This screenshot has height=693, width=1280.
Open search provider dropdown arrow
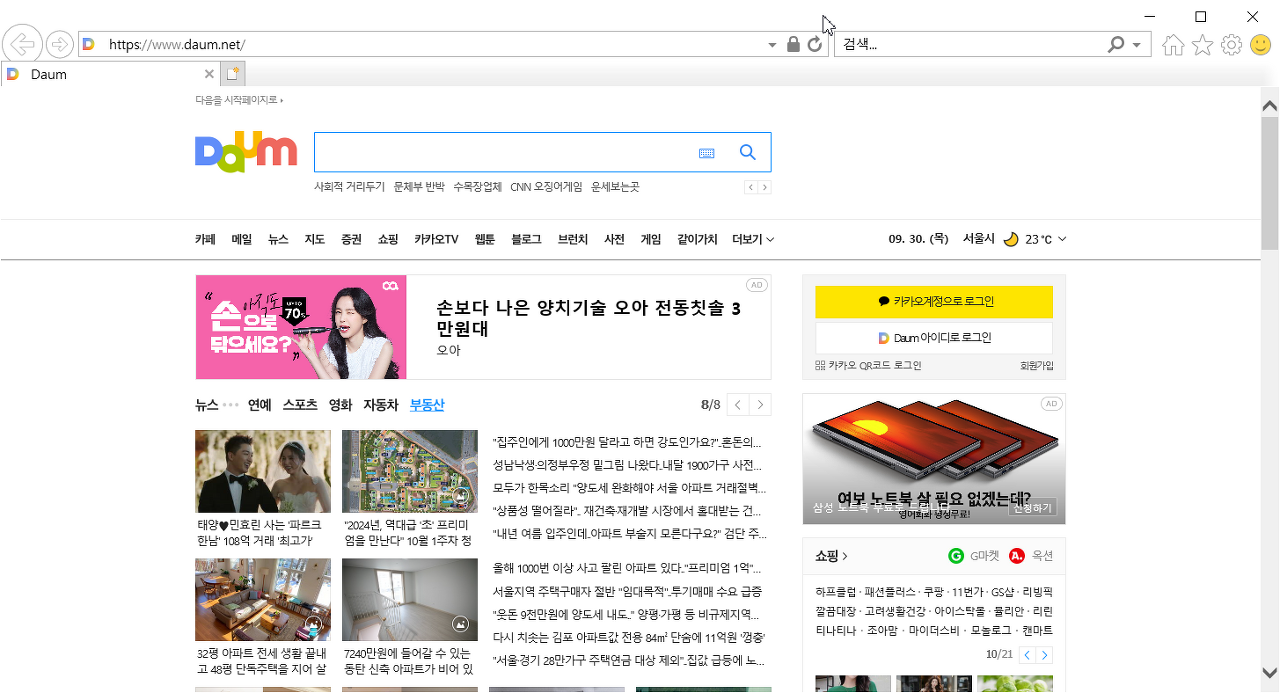[x=1137, y=45]
